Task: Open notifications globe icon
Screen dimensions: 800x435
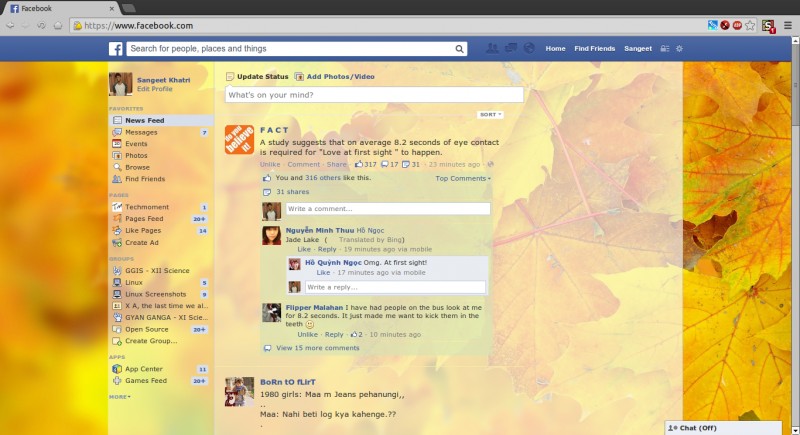Action: click(x=529, y=48)
